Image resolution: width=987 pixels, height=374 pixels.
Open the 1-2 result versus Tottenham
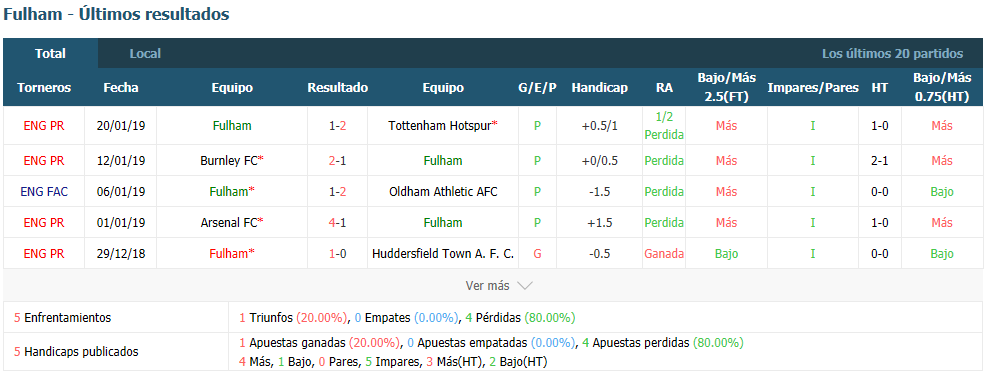tap(337, 125)
